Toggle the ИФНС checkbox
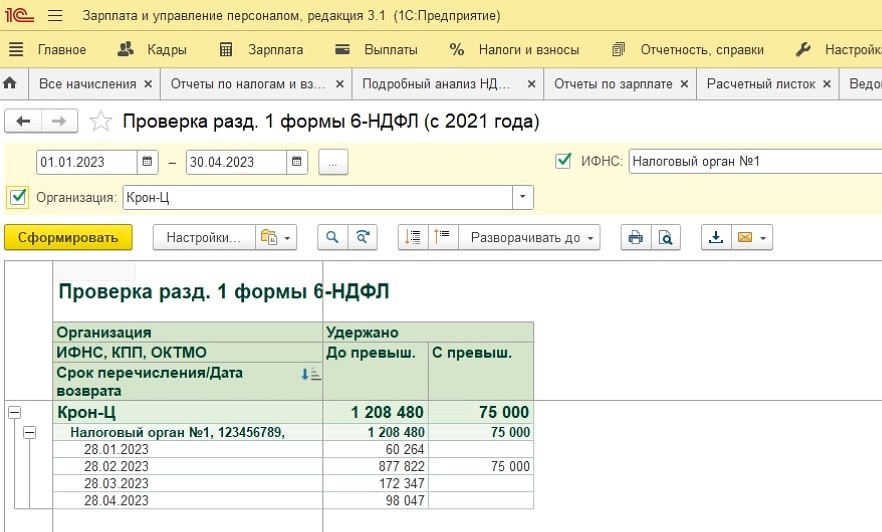This screenshot has height=532, width=882. [563, 161]
